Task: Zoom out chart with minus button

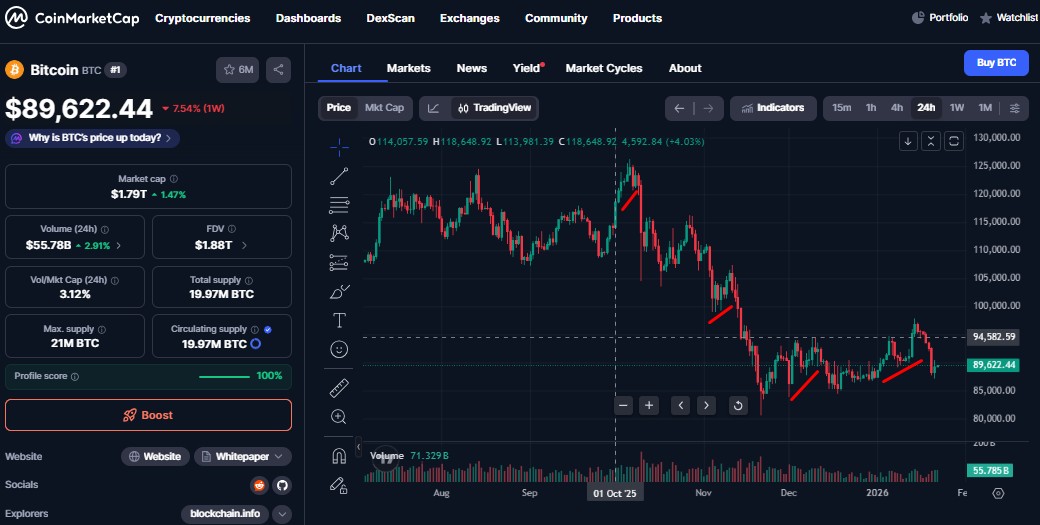Action: 623,406
